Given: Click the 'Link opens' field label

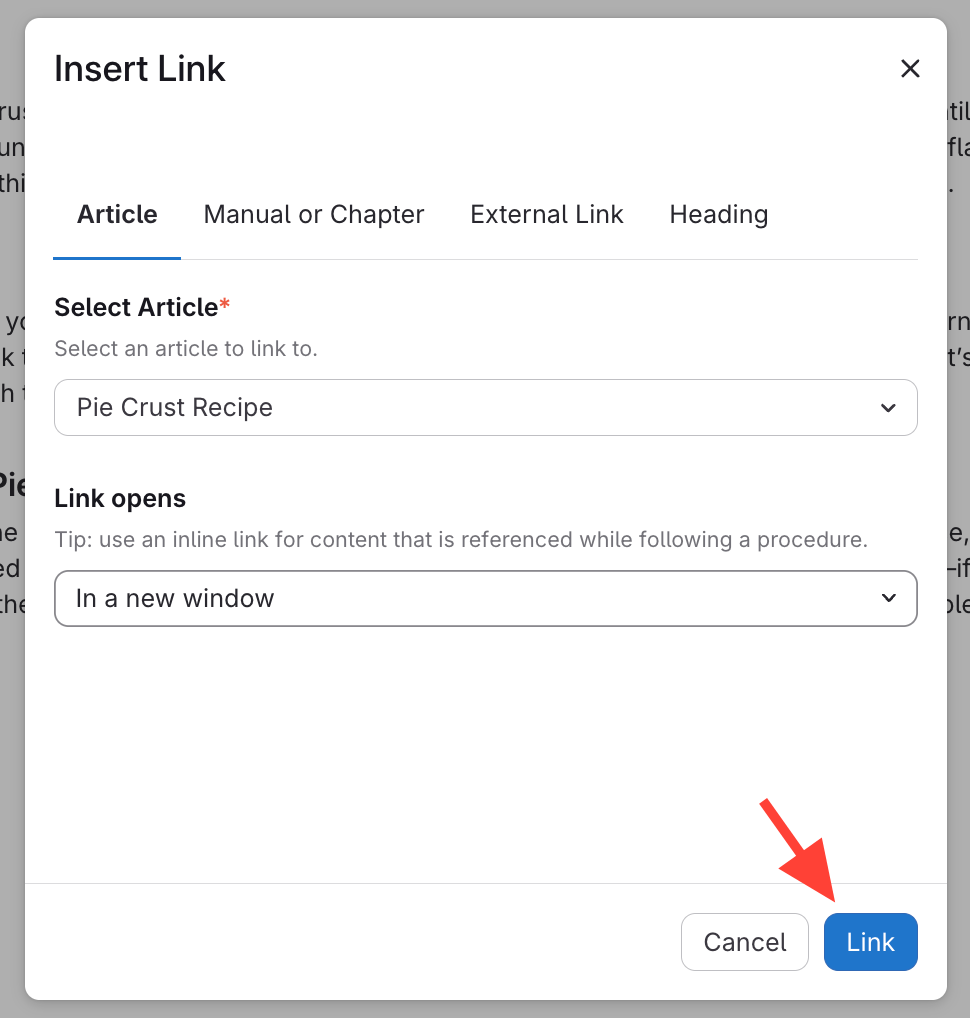Looking at the screenshot, I should (120, 498).
